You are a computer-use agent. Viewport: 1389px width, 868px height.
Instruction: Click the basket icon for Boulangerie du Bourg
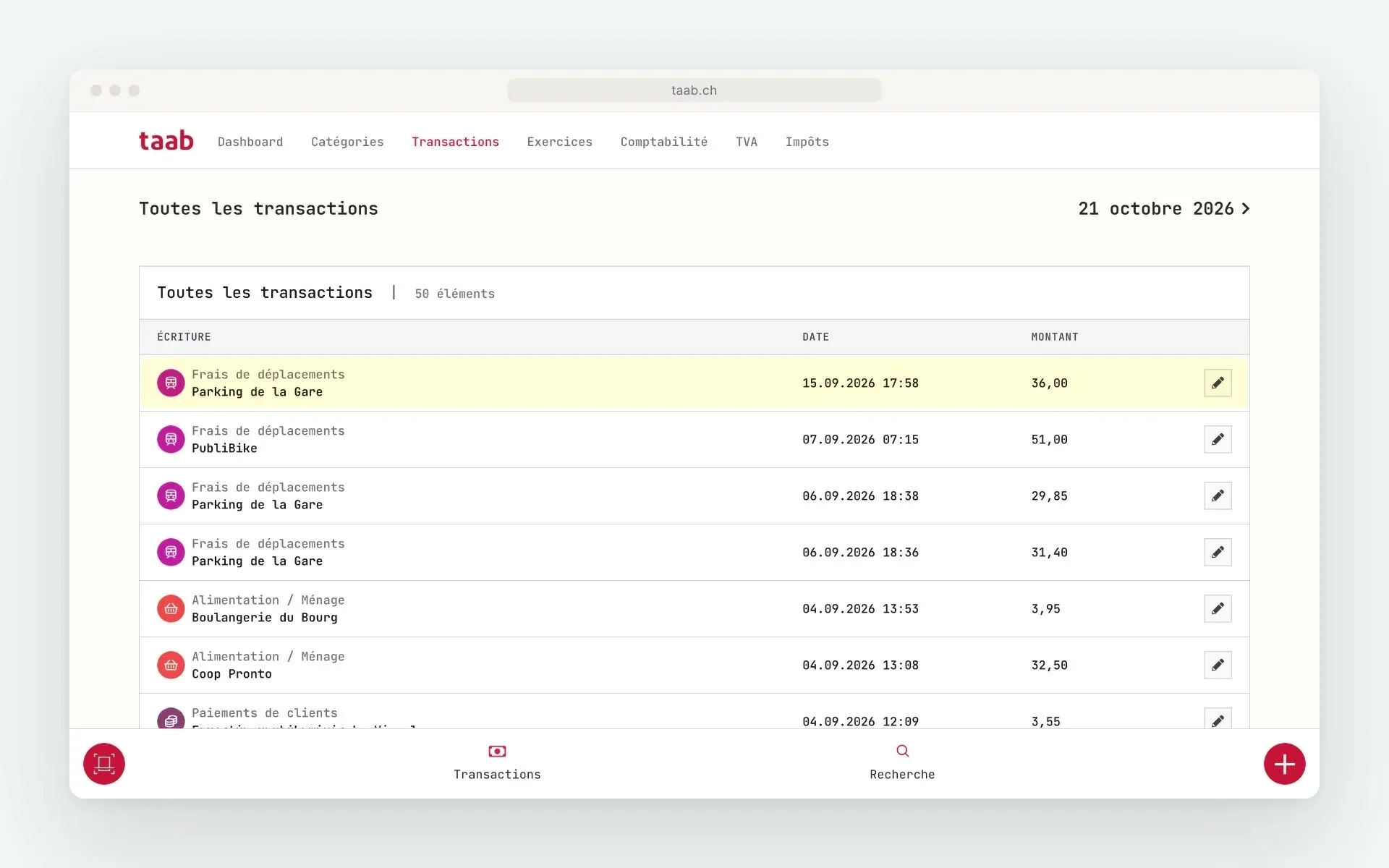tap(171, 608)
